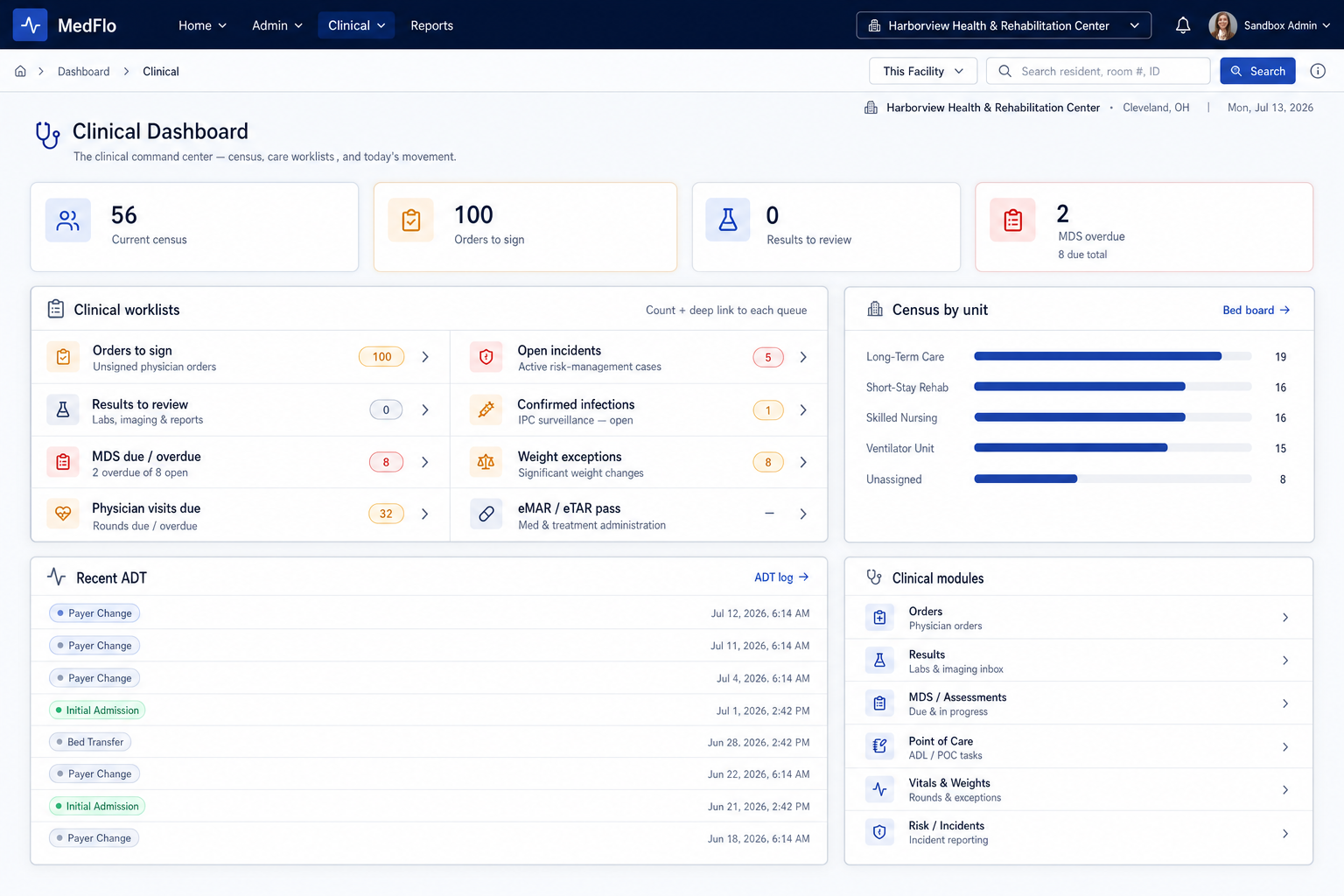Go to home via breadcrumb house icon
This screenshot has height=896, width=1344.
tap(20, 72)
